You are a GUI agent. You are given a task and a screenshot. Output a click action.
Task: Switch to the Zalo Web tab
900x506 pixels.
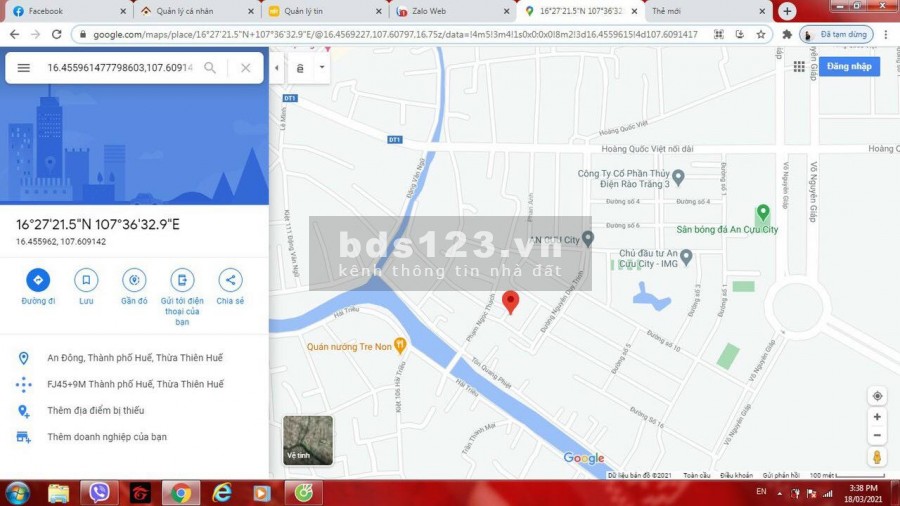(x=452, y=11)
